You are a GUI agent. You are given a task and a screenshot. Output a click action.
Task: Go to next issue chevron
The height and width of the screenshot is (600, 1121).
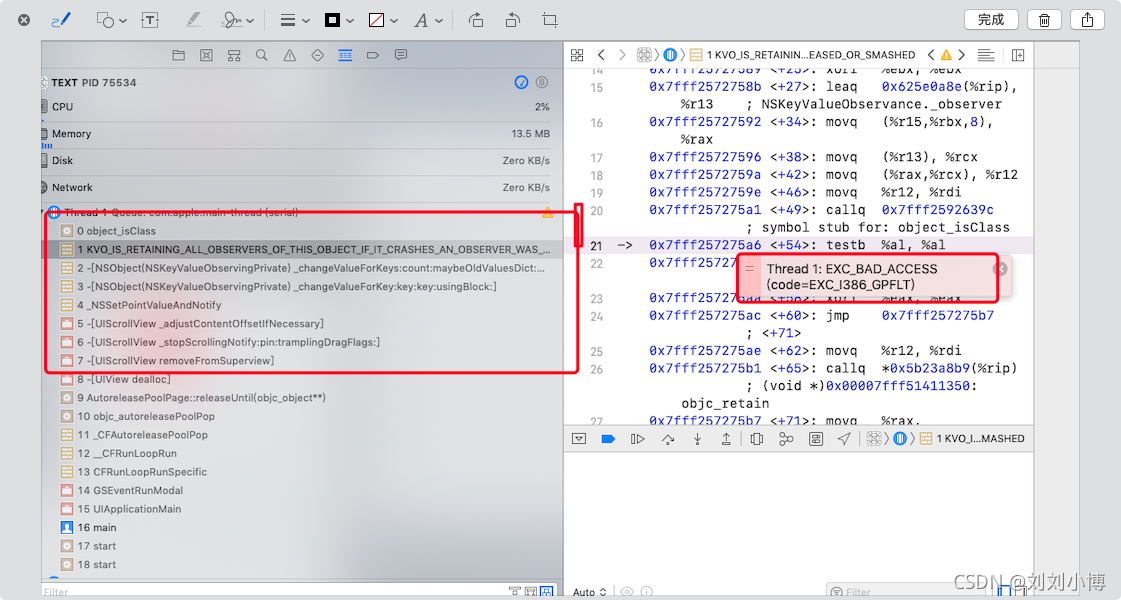[x=962, y=55]
